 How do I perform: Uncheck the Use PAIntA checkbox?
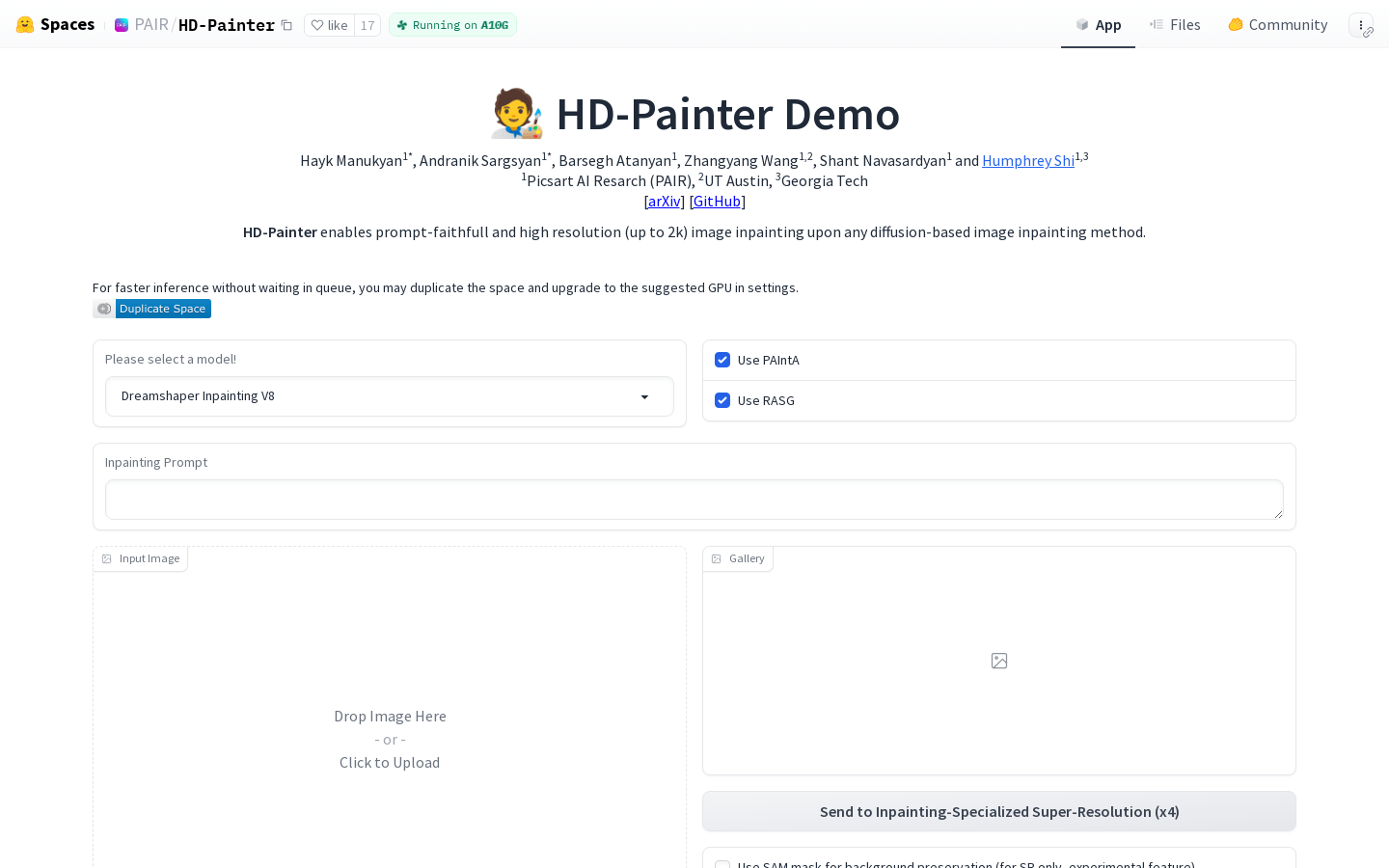pos(722,360)
